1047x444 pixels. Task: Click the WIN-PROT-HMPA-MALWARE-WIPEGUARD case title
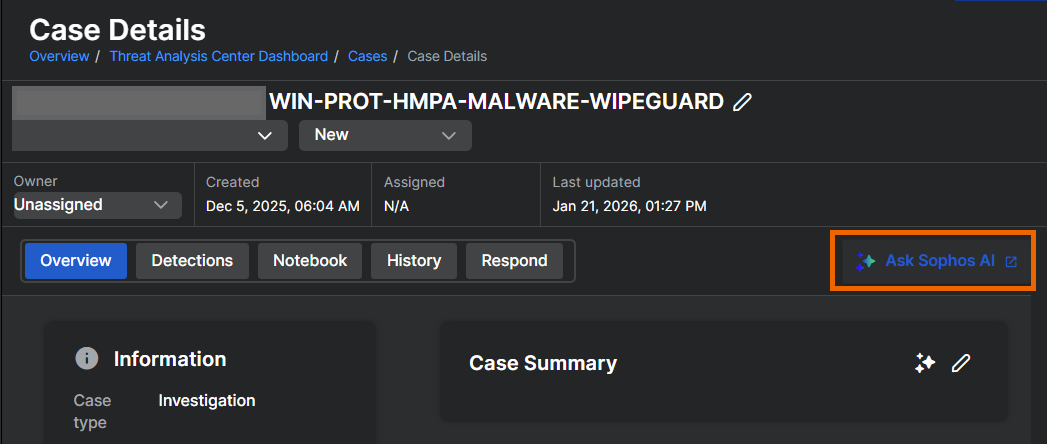496,102
